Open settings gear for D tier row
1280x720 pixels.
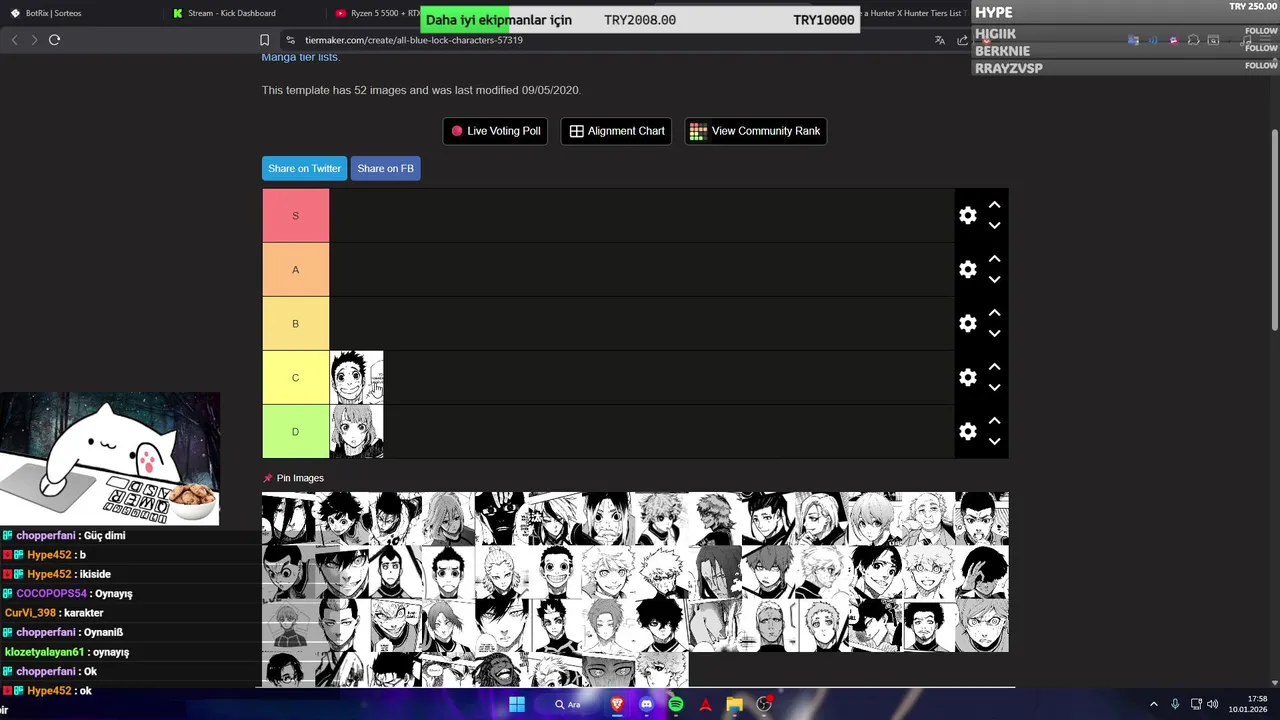pos(967,431)
